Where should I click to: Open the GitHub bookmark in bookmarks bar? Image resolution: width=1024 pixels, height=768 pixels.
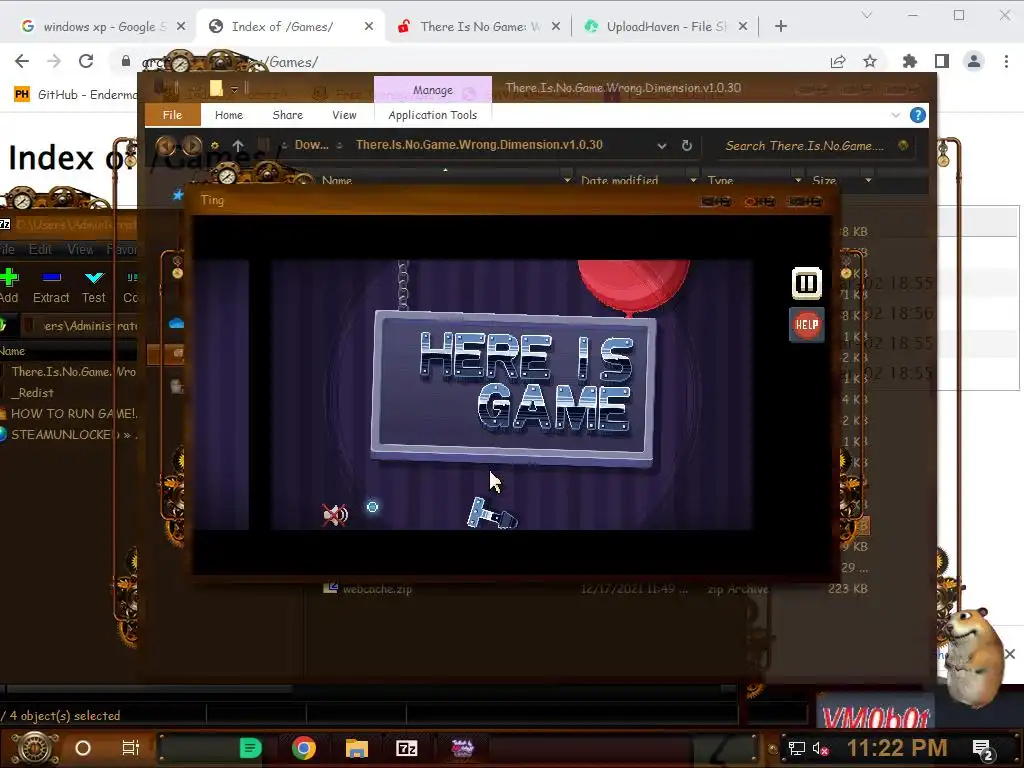[76, 95]
